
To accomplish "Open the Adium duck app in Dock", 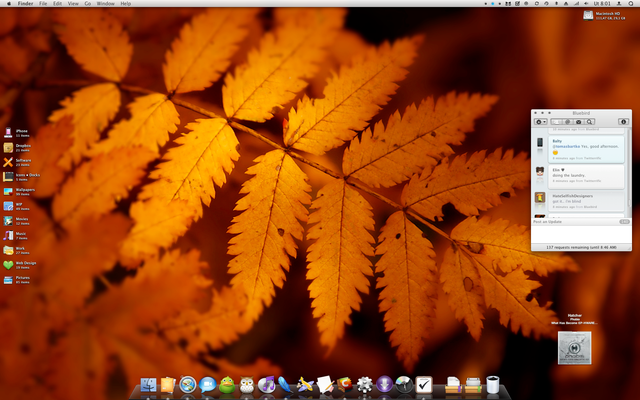I will coord(227,385).
